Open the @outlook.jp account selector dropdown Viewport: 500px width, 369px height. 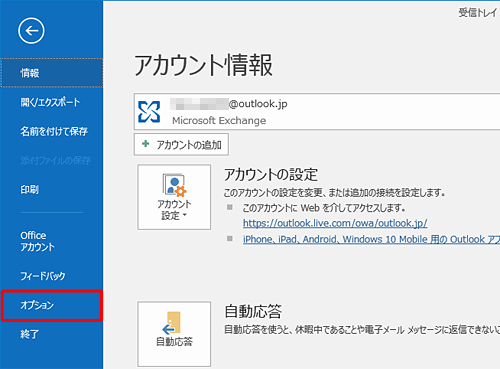(317, 112)
